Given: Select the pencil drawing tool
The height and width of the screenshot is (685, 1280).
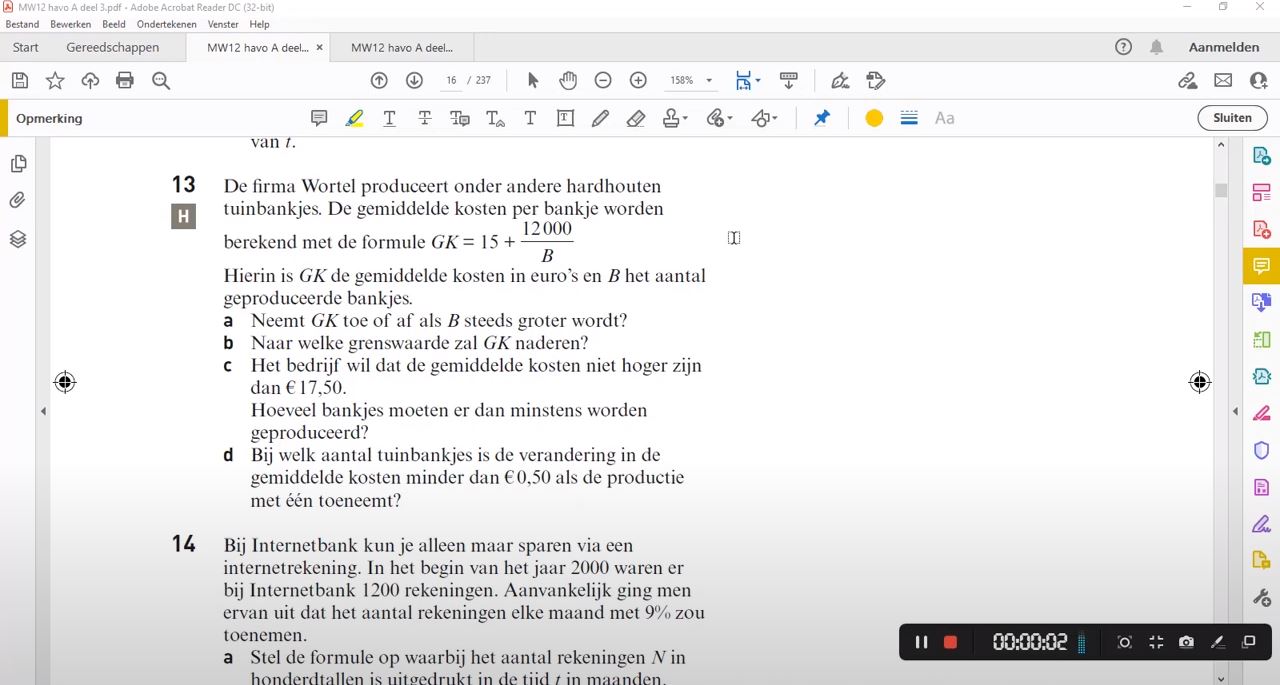Looking at the screenshot, I should pyautogui.click(x=600, y=118).
